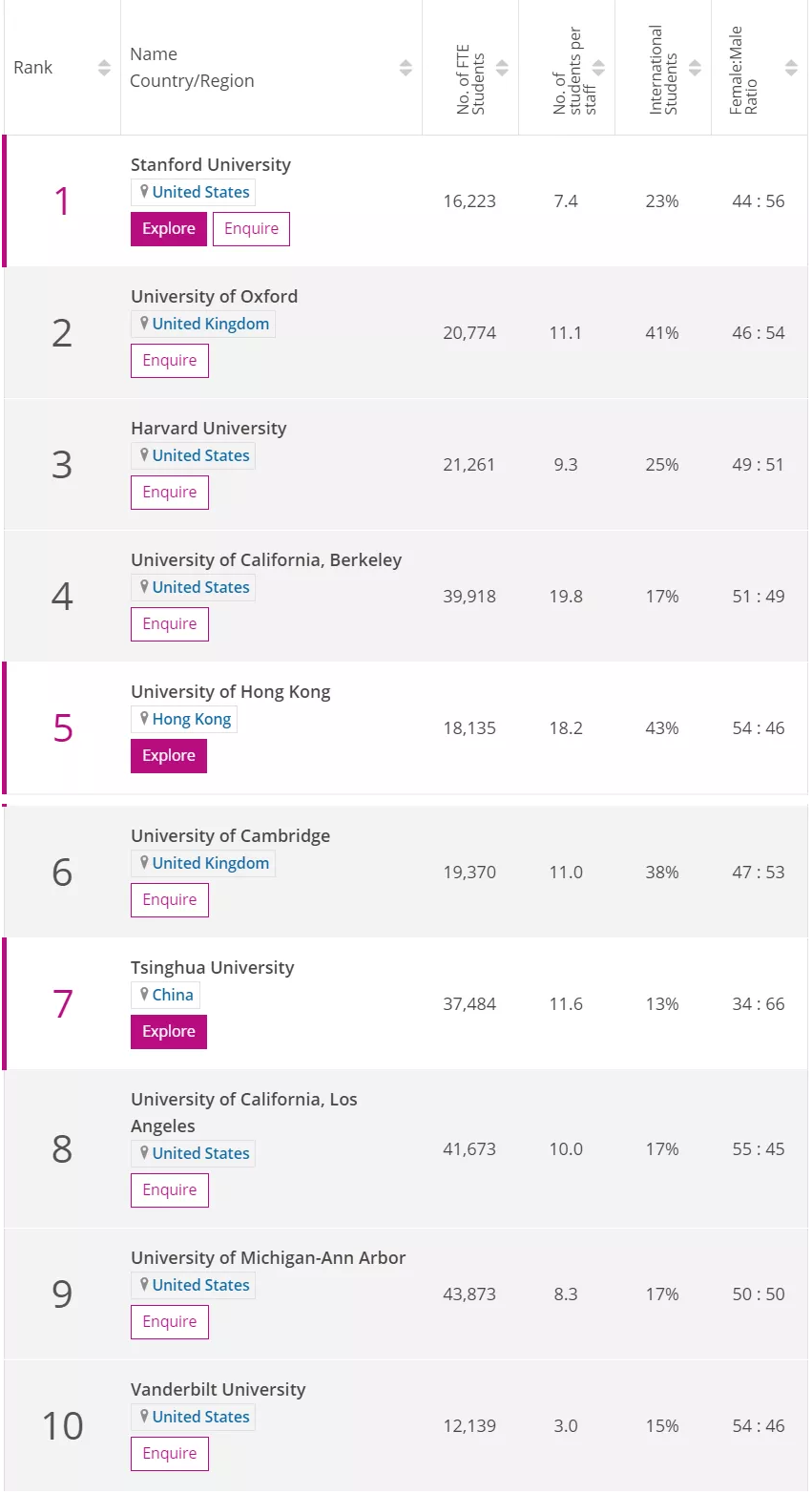Viewport: 812px width, 1494px height.
Task: Click China location tag under Tsinghua
Action: (165, 995)
